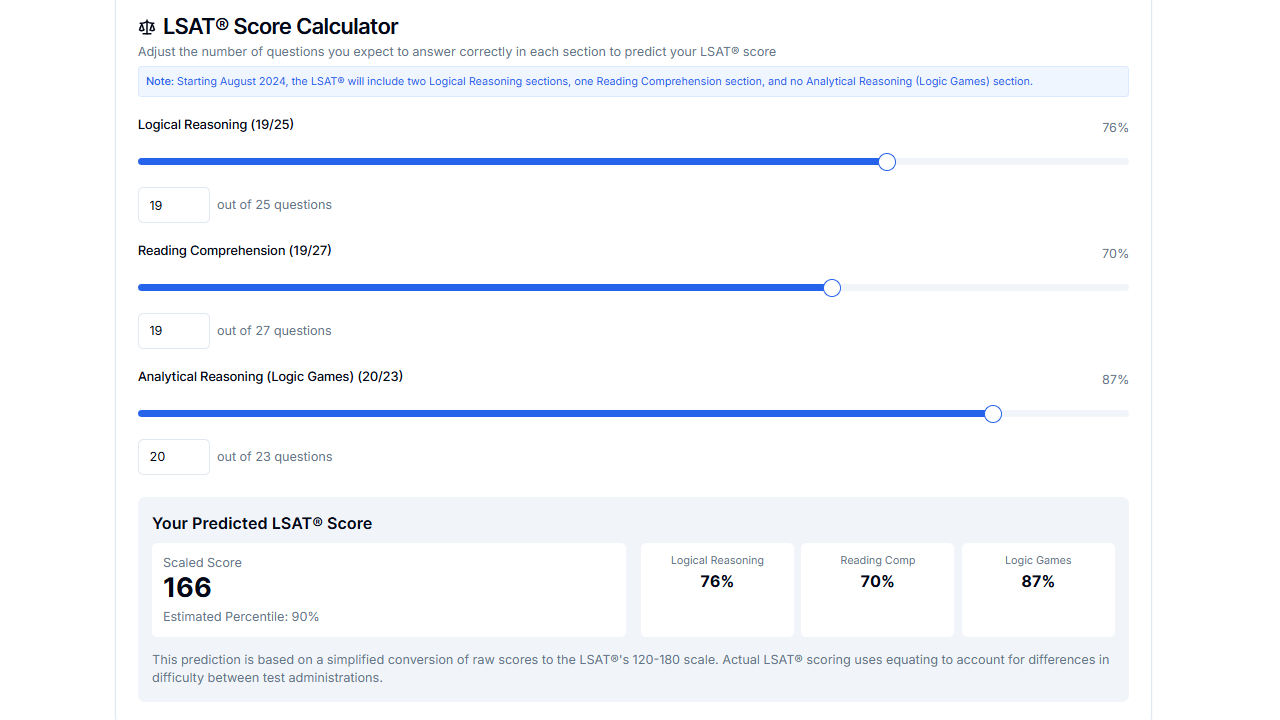Click the August 2024 format change note banner
The image size is (1280, 720).
(633, 81)
